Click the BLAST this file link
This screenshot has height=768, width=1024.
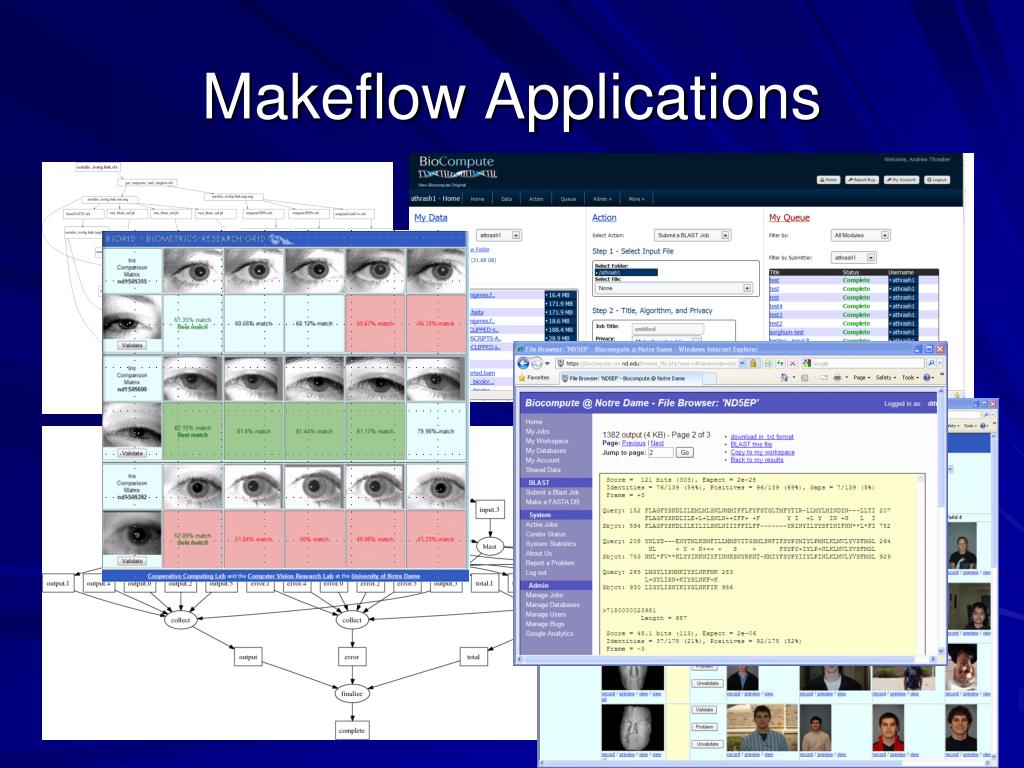click(751, 444)
